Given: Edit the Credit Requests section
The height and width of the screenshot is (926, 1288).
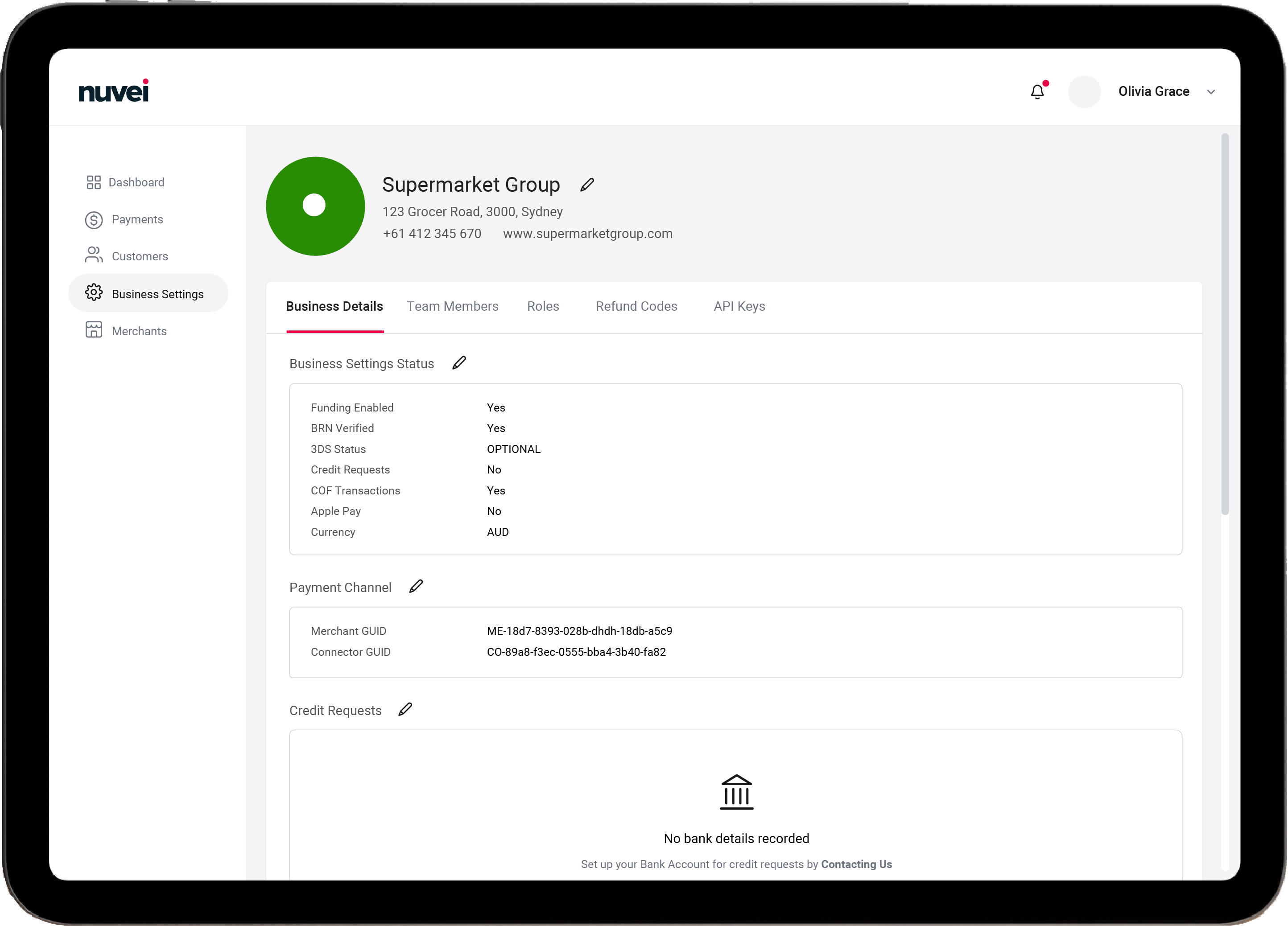Looking at the screenshot, I should 405,710.
